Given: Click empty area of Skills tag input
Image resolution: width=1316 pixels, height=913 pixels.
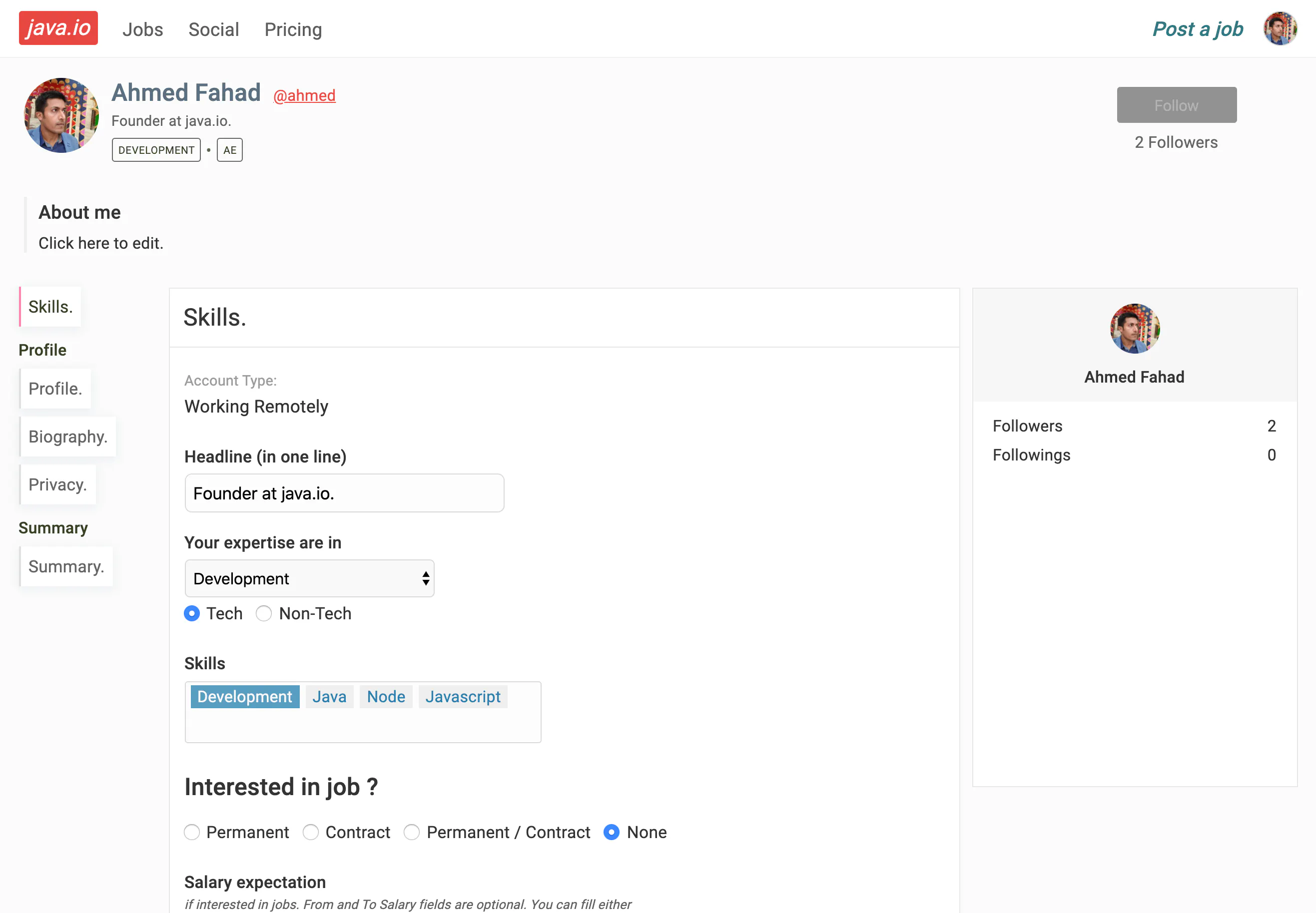Looking at the screenshot, I should (x=363, y=726).
